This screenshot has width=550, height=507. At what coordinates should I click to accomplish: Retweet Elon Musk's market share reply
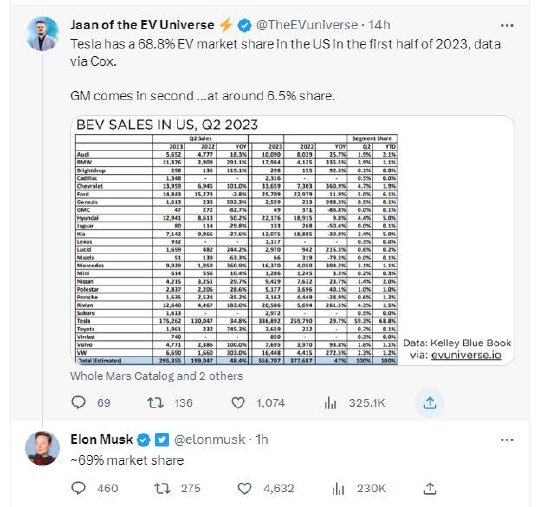(162, 488)
